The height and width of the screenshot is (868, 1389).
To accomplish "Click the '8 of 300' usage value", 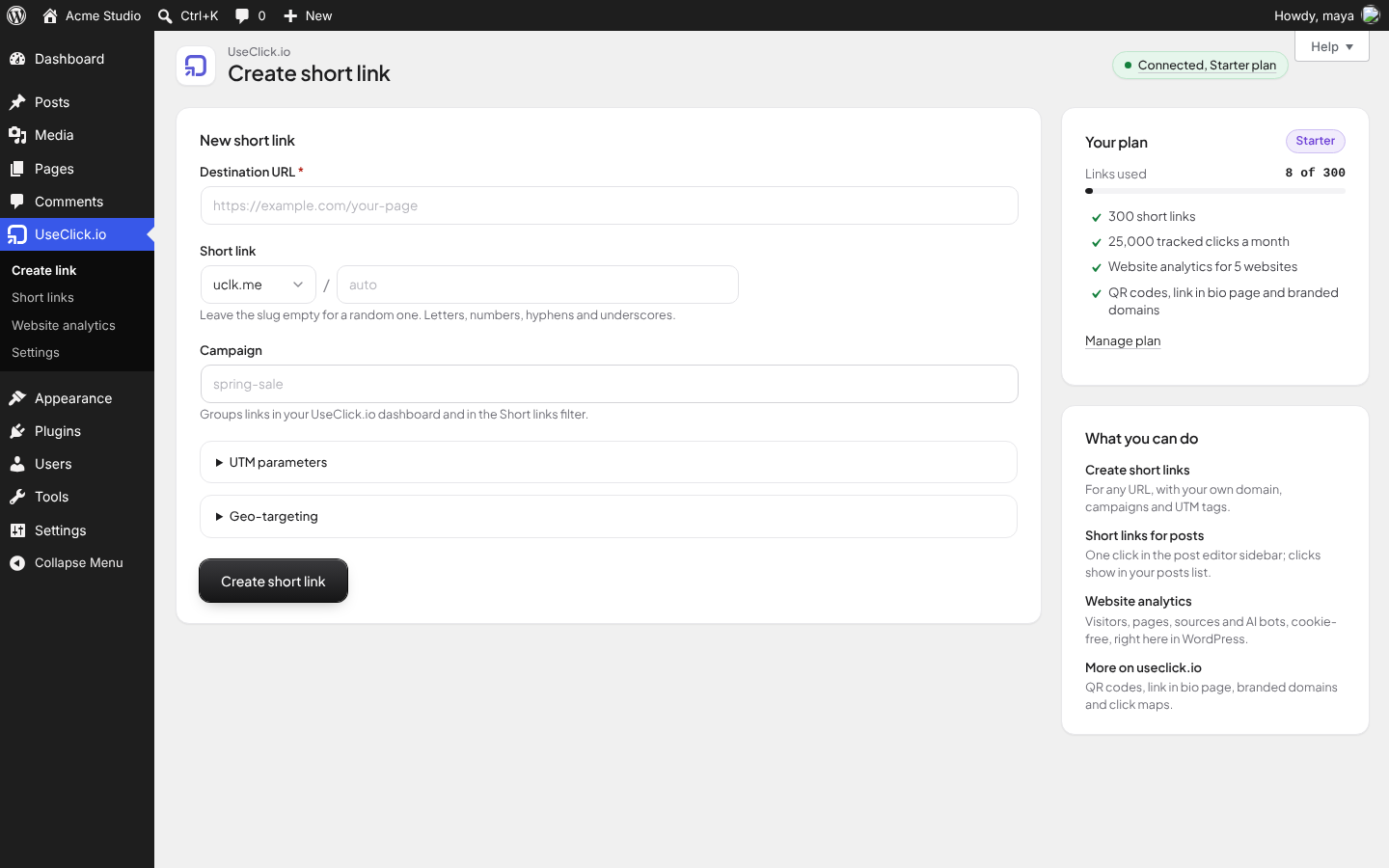I will (x=1315, y=173).
